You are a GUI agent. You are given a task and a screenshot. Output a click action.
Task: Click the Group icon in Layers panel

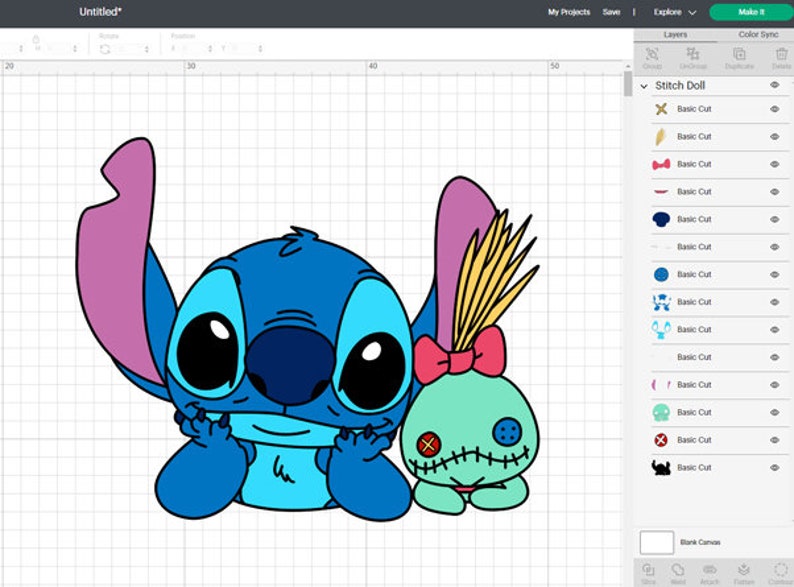652,54
